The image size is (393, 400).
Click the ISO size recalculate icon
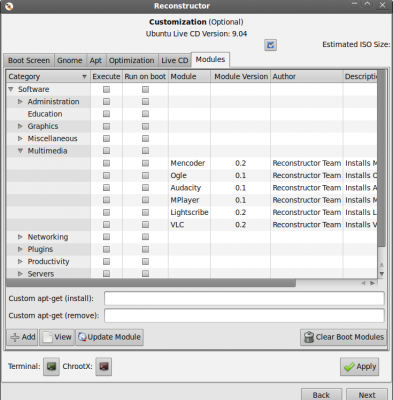click(270, 45)
